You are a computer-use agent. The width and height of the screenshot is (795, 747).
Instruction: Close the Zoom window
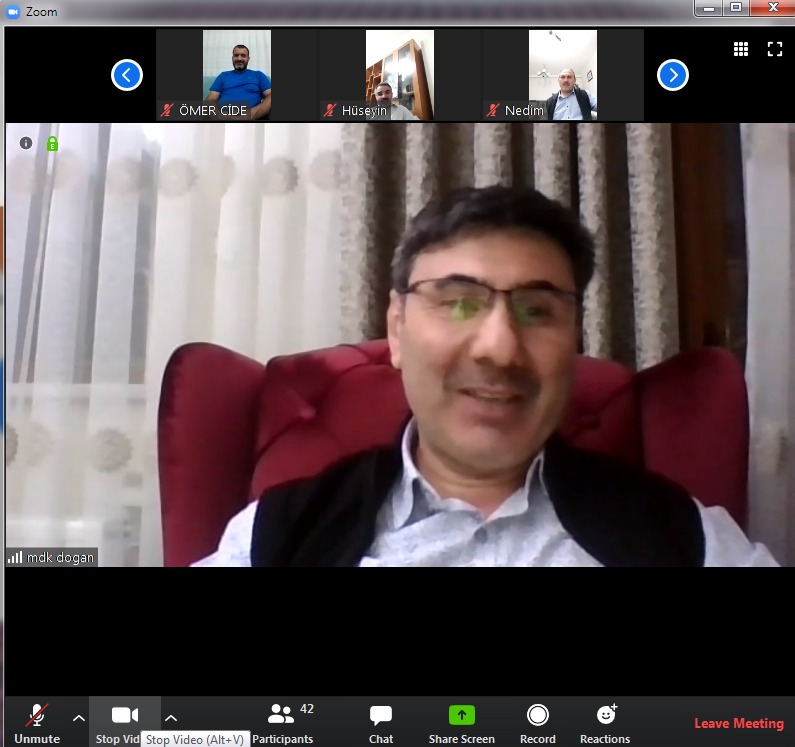coord(772,8)
